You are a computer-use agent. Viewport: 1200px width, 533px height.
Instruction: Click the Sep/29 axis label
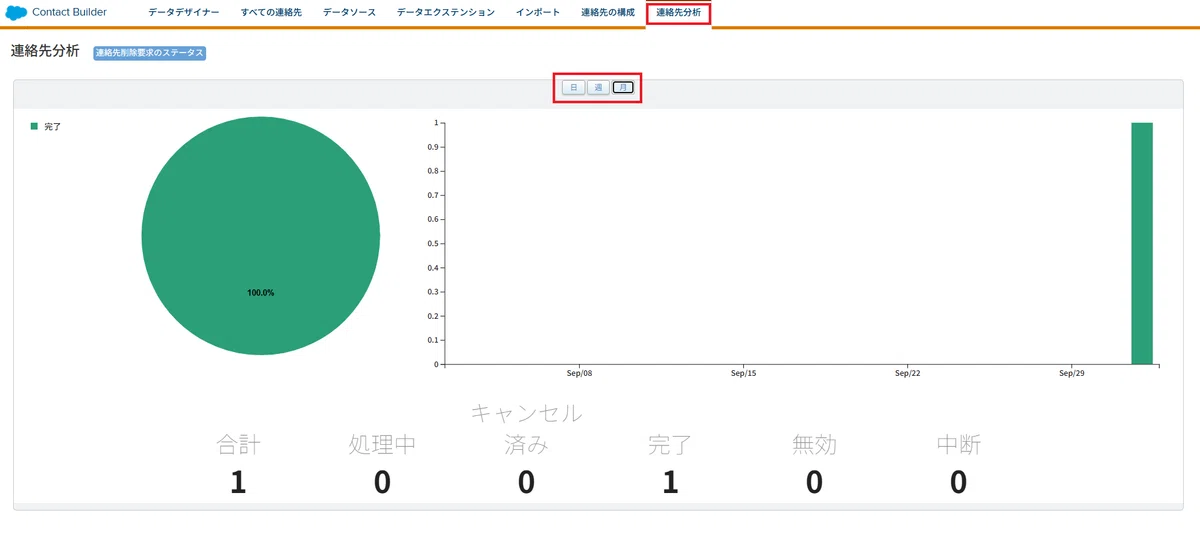pos(1072,374)
